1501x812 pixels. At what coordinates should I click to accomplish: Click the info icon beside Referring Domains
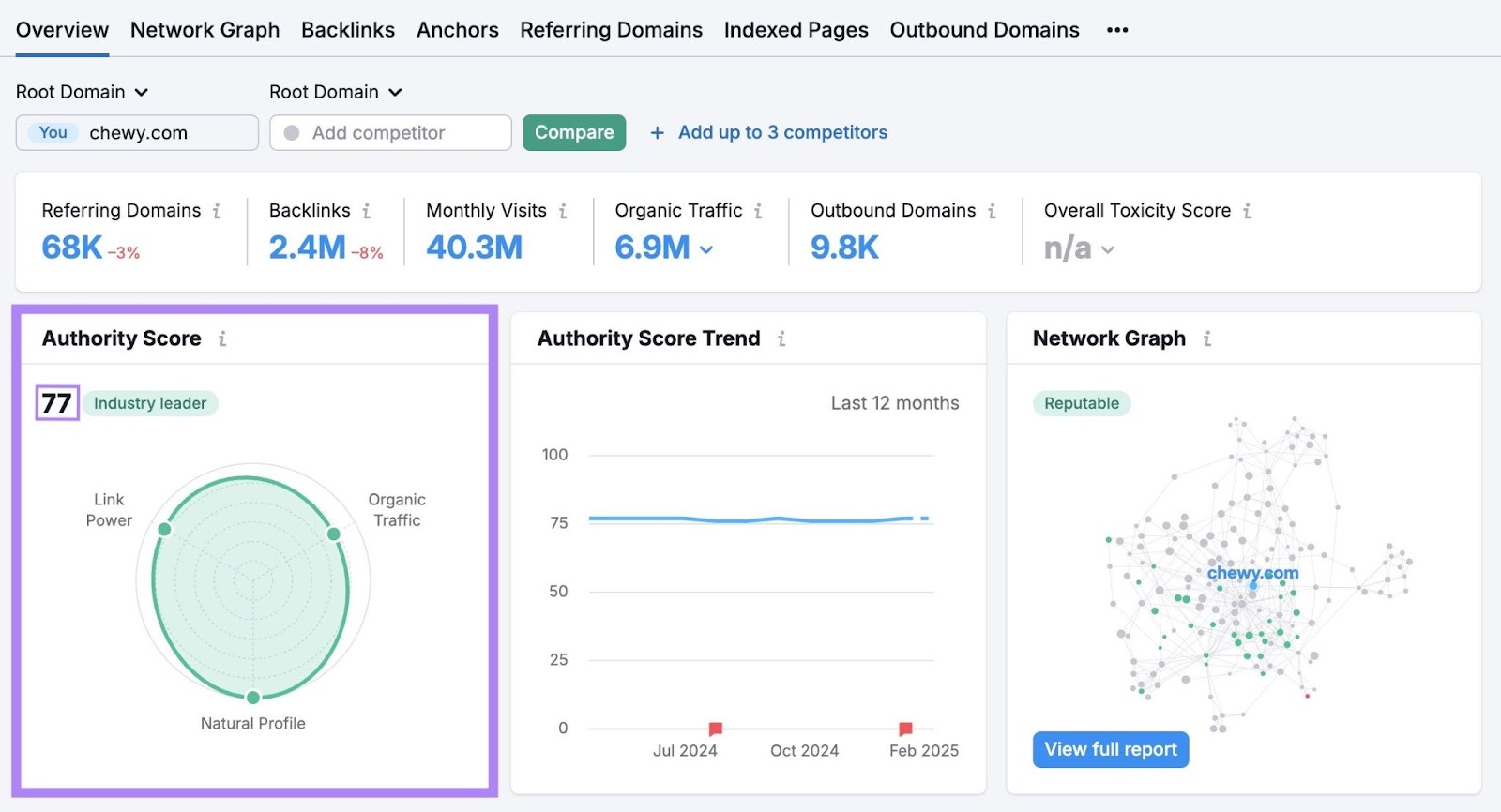[x=217, y=211]
